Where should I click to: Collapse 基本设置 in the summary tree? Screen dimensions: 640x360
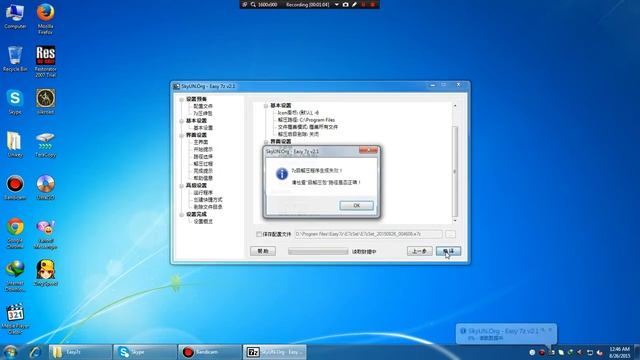pos(266,106)
